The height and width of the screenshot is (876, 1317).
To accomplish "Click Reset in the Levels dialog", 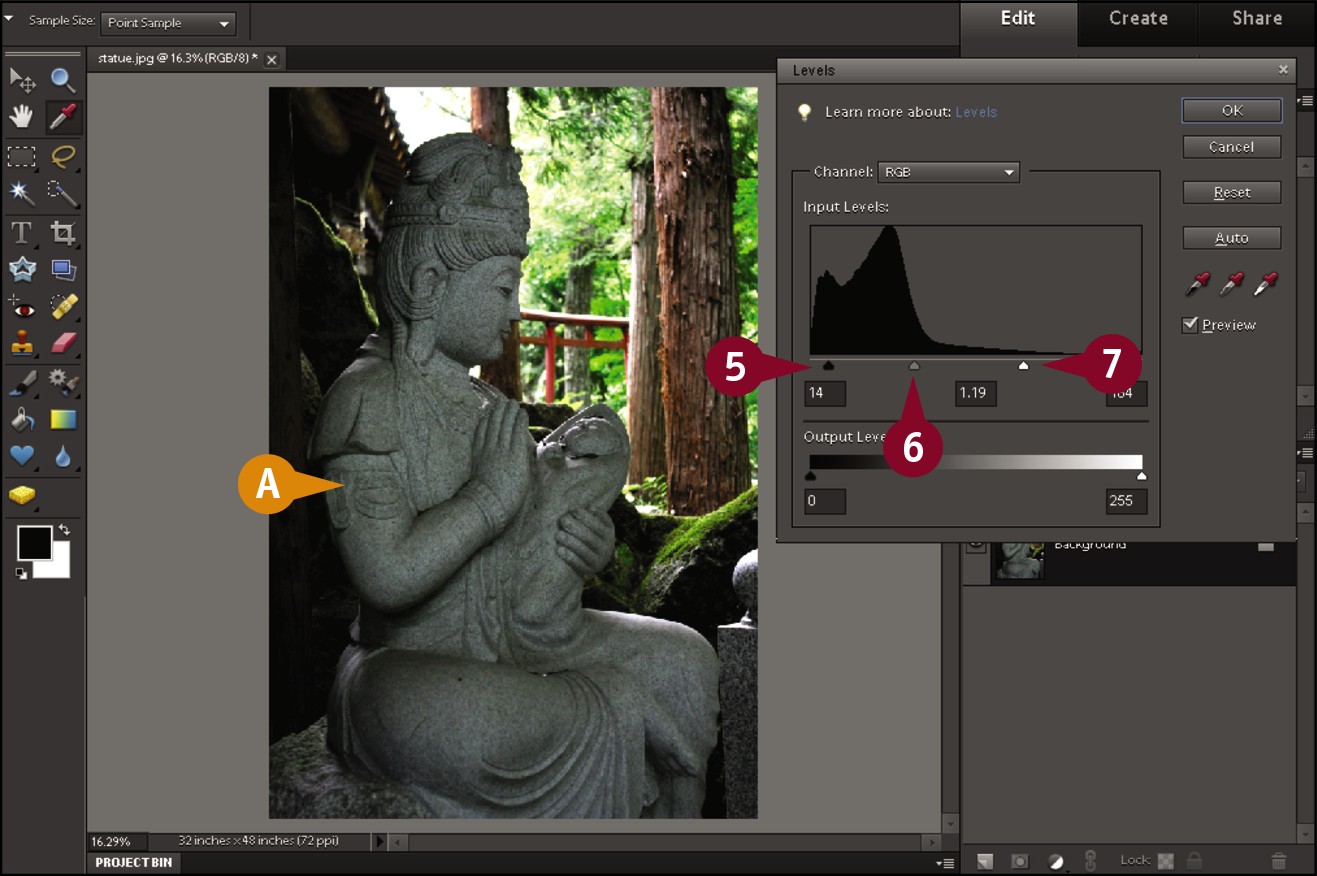I will 1232,192.
